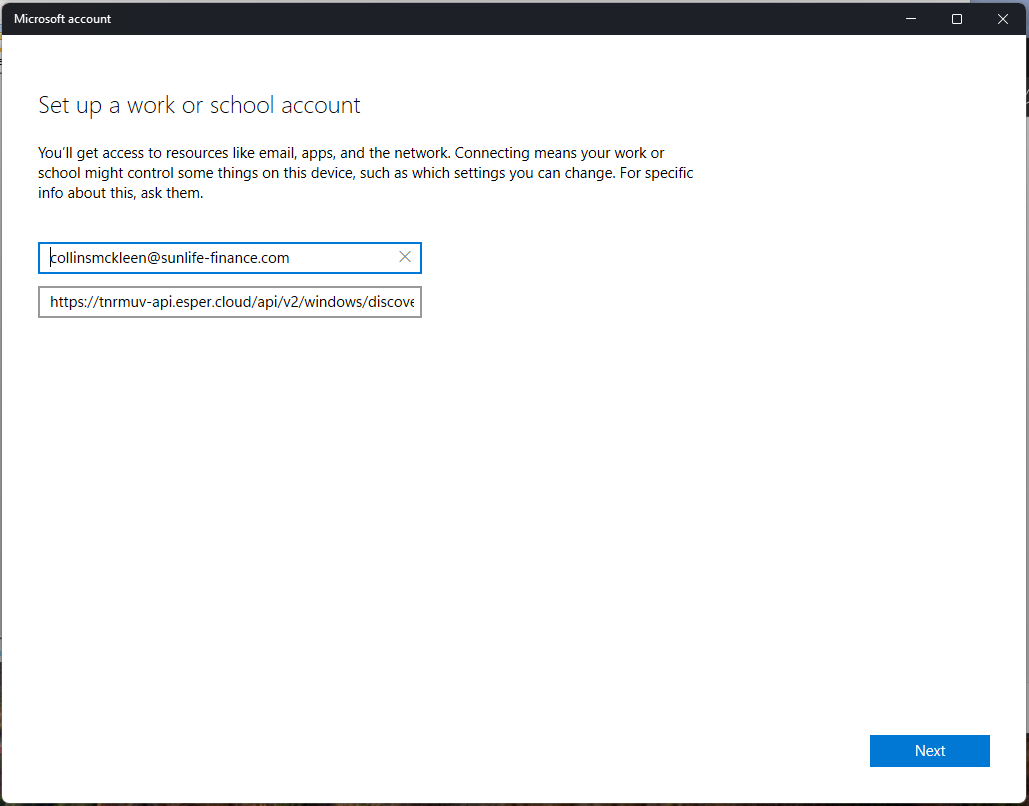Click empty title bar area beside "Microsoft account"
This screenshot has width=1029, height=806.
pyautogui.click(x=500, y=19)
